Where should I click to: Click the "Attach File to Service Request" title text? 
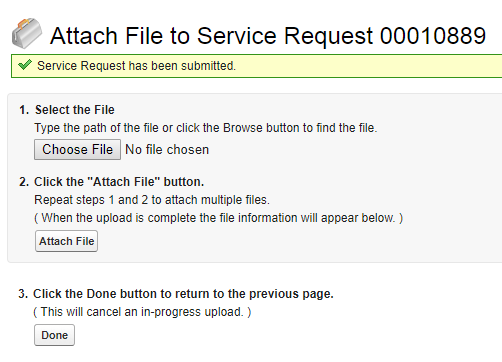[212, 36]
